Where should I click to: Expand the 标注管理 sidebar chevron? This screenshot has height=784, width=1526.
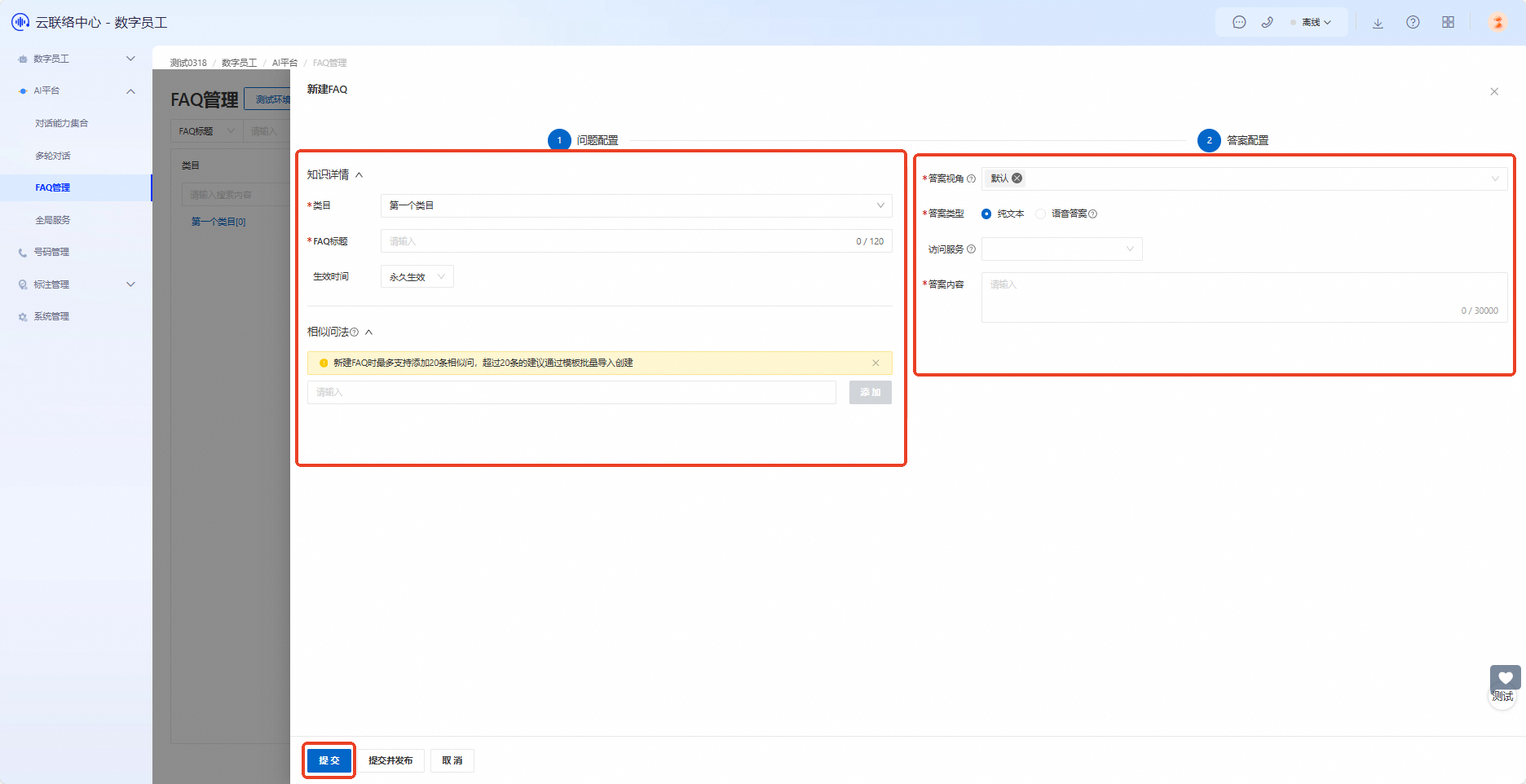tap(130, 284)
